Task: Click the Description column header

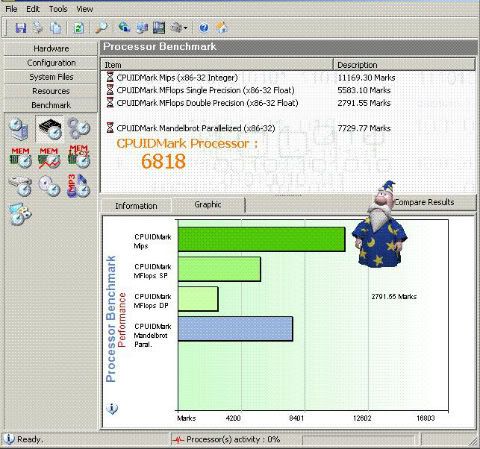Action: coord(404,65)
